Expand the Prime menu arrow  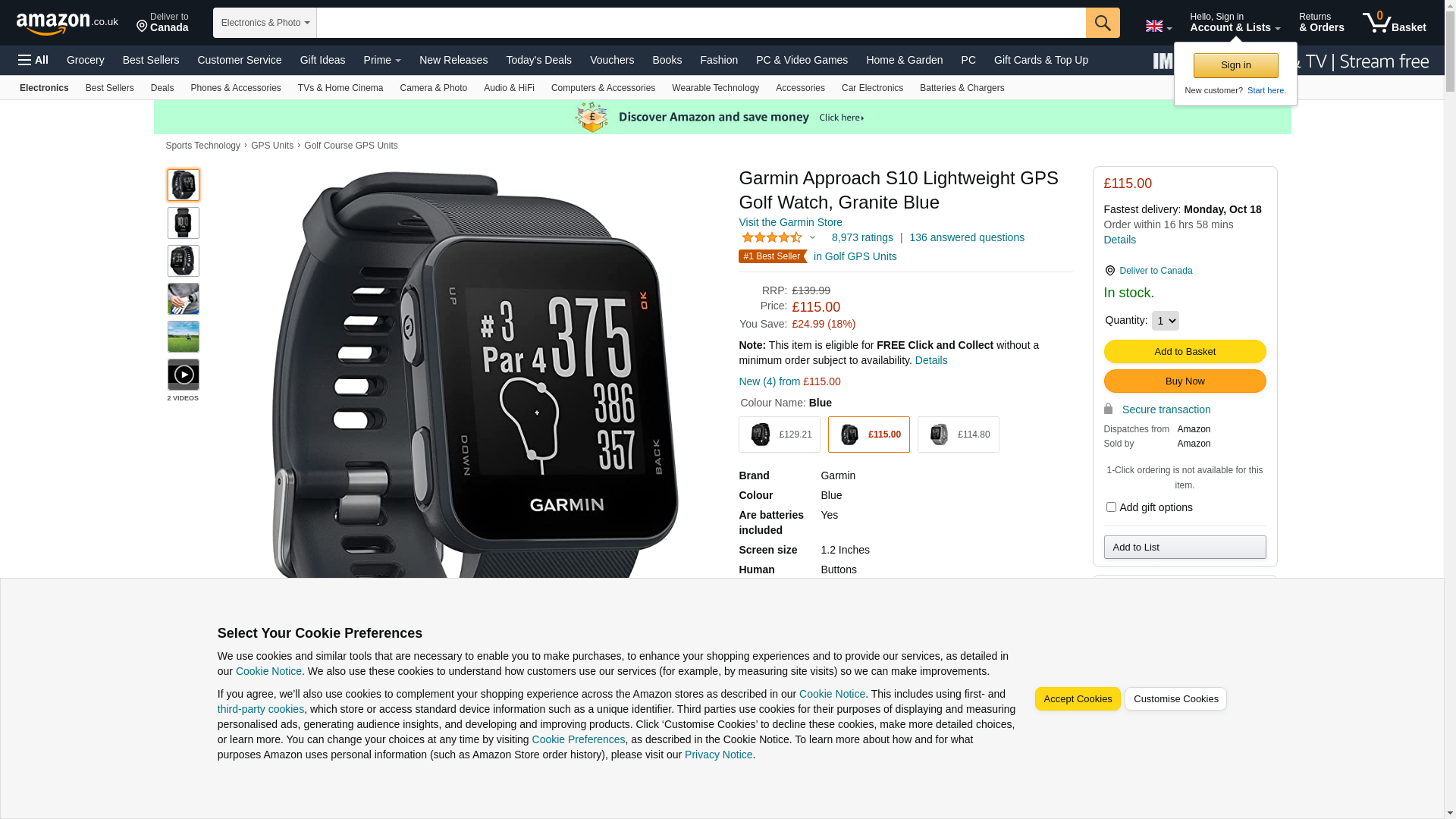pos(398,61)
